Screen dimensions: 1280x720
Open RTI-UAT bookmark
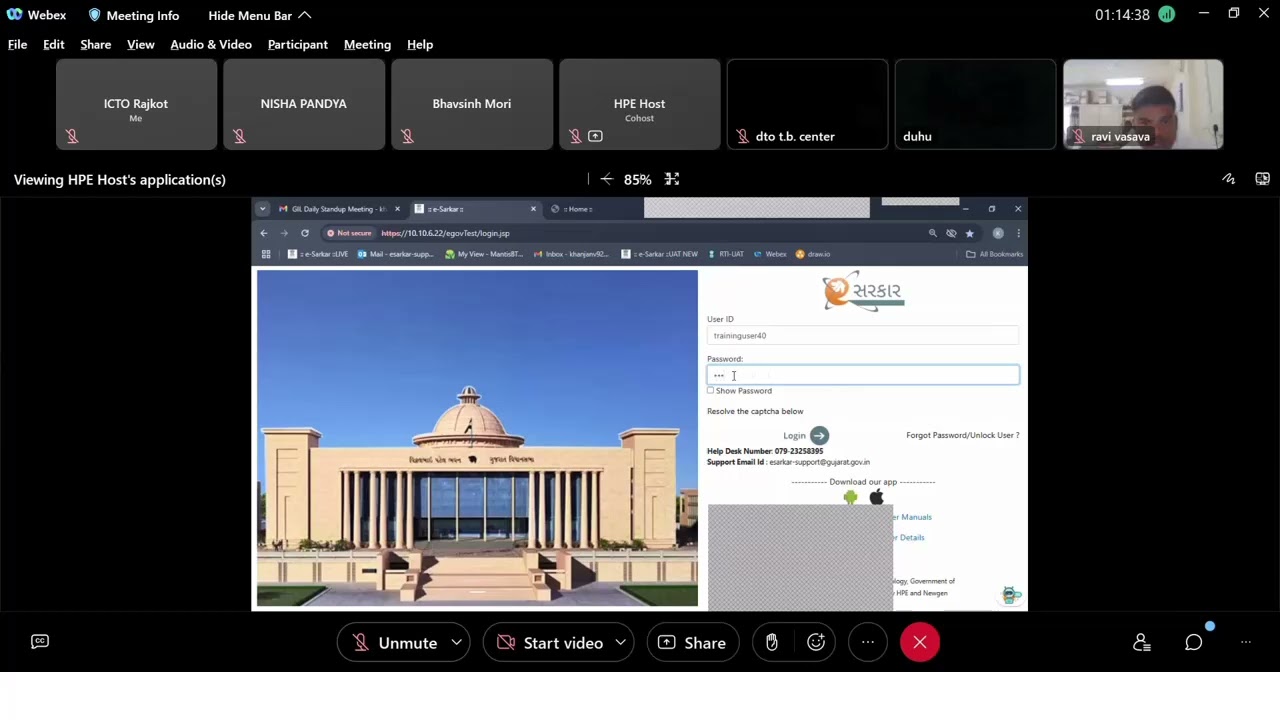[726, 254]
